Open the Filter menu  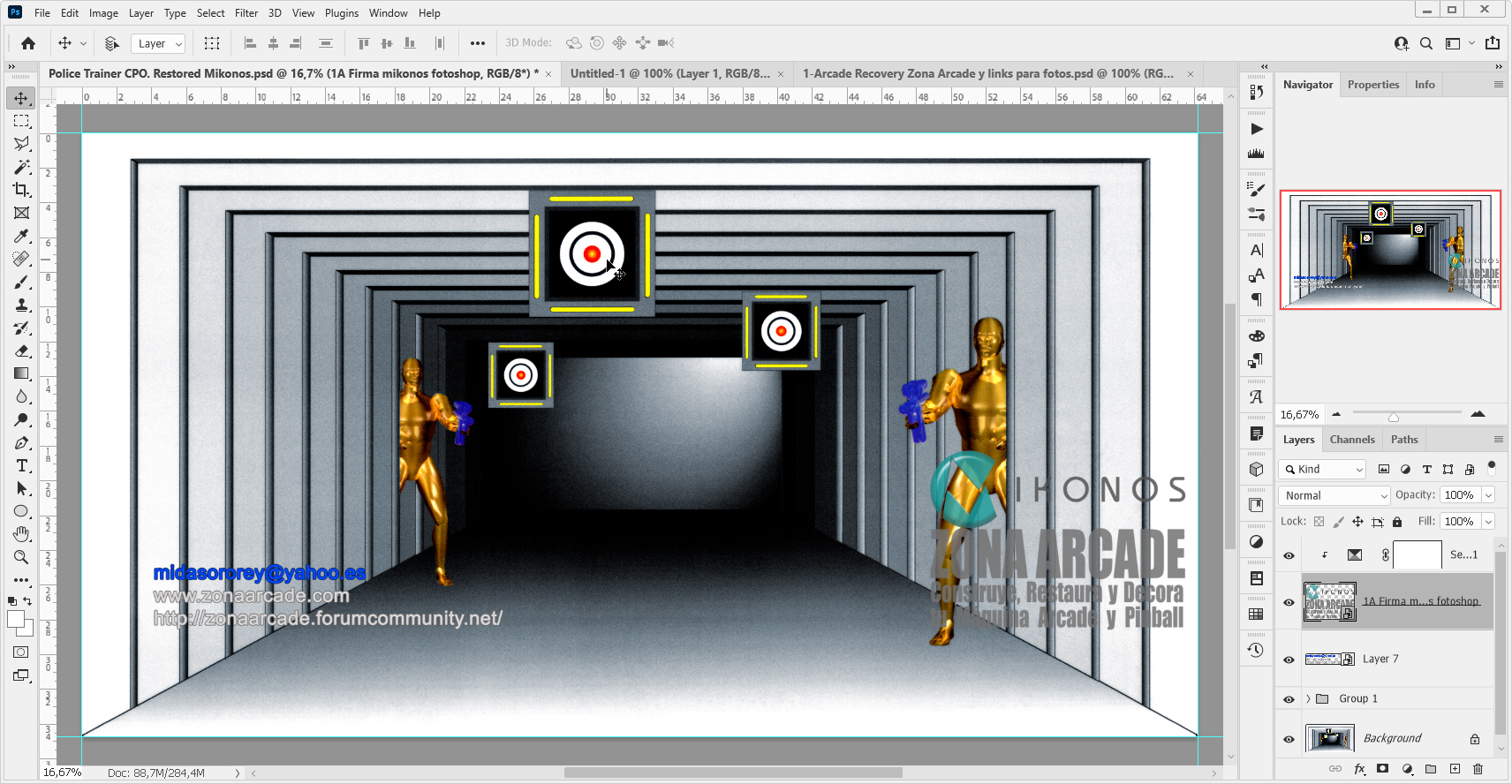pyautogui.click(x=246, y=13)
